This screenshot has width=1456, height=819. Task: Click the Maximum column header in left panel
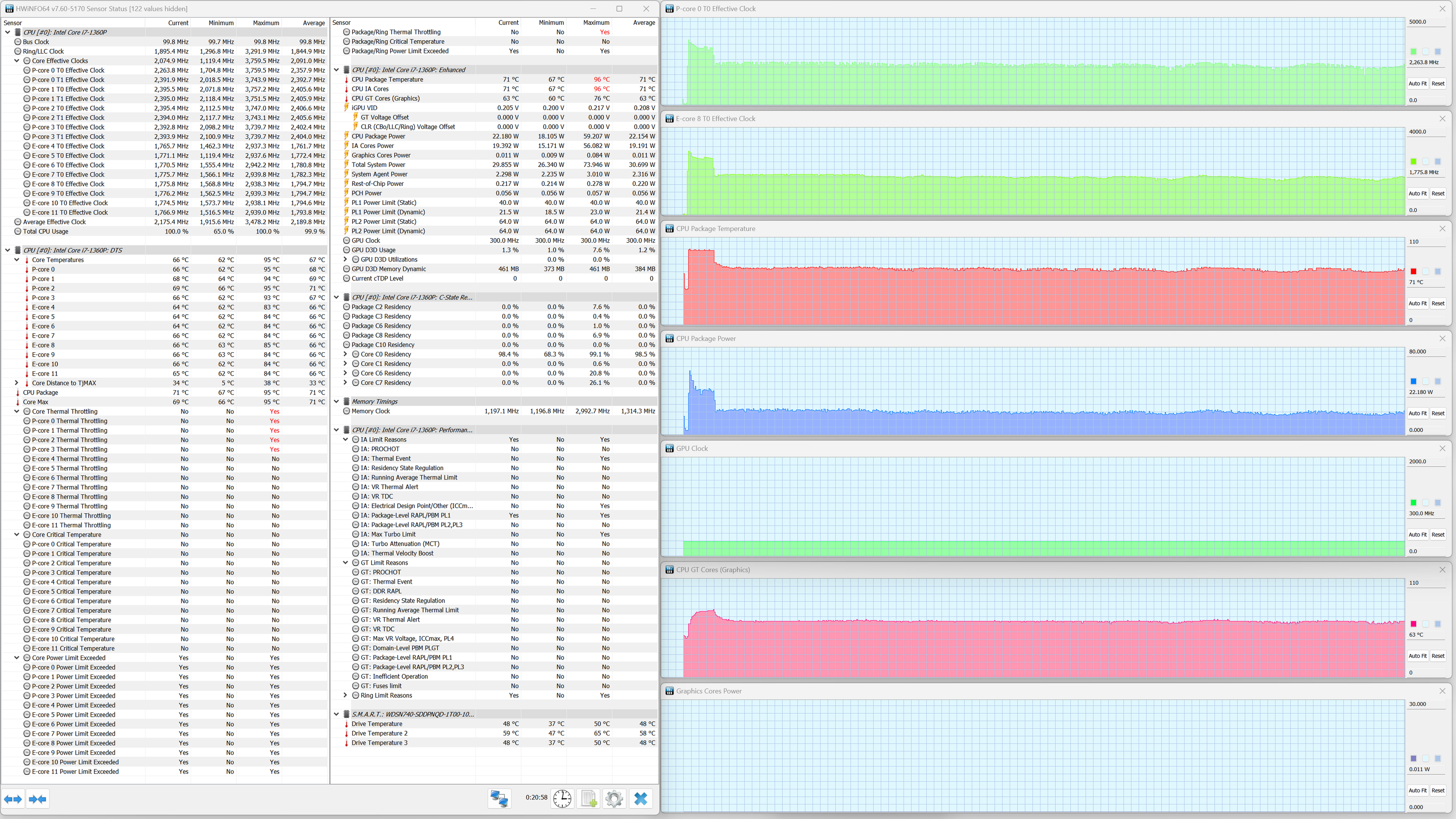[265, 23]
